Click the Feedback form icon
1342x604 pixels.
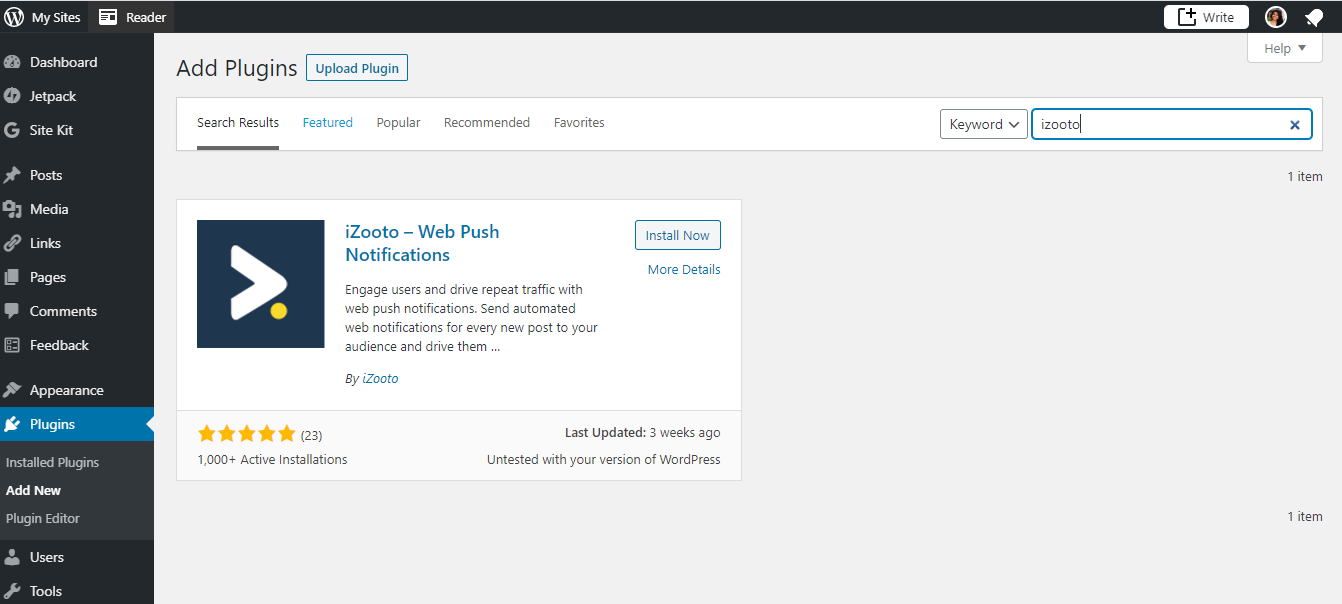point(12,345)
